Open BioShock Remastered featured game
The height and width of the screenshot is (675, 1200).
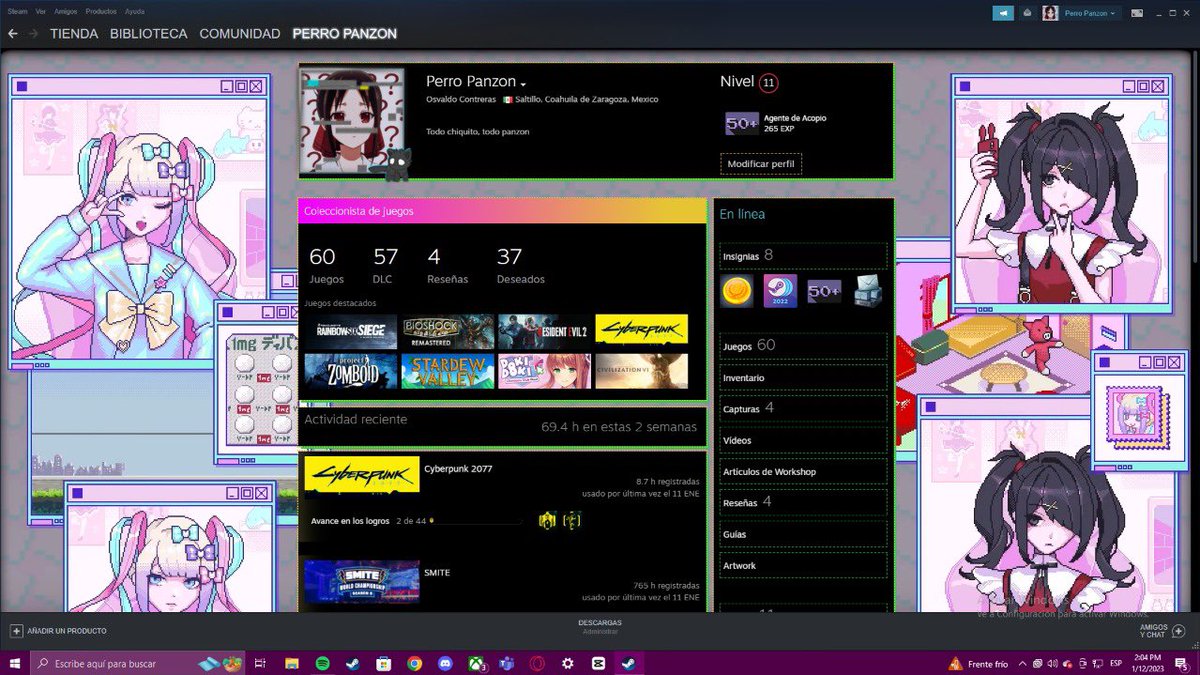448,330
